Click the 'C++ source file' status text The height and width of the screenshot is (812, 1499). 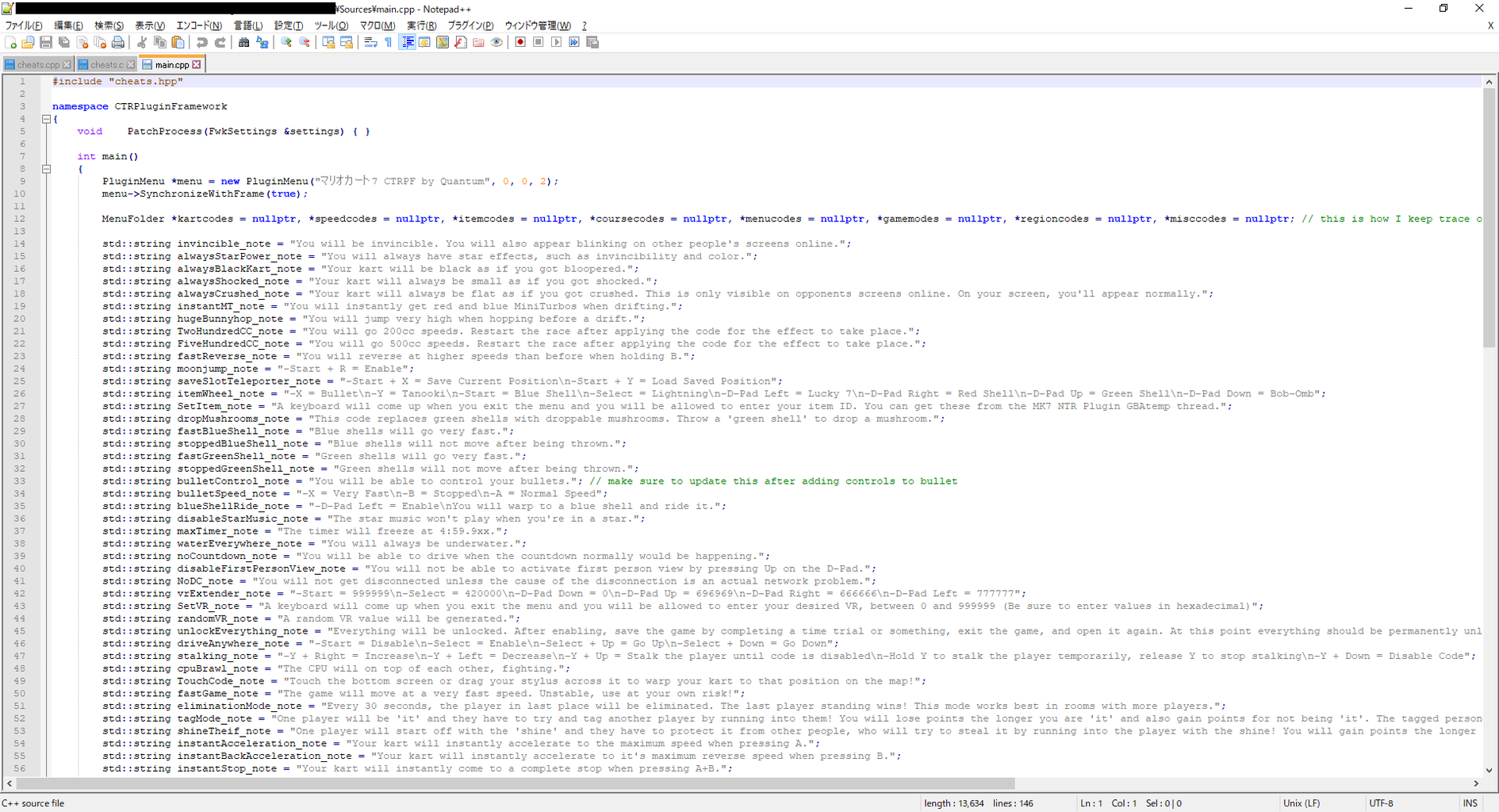33,803
